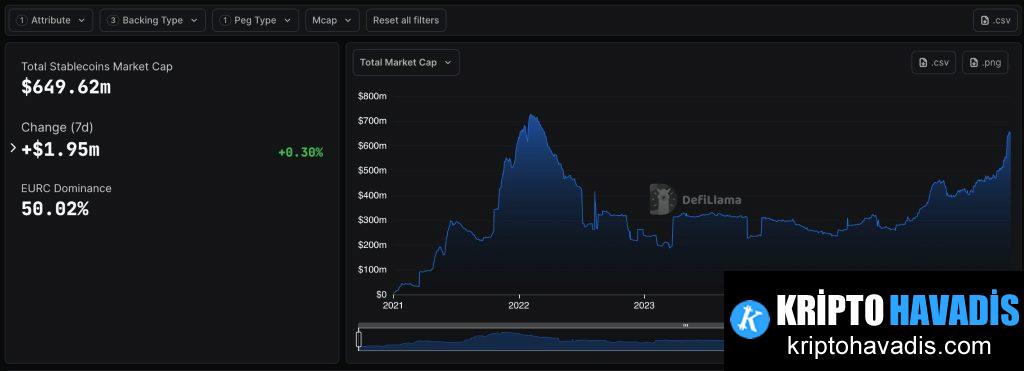
Task: Expand the Change (7d) row chevron
Action: (x=13, y=148)
